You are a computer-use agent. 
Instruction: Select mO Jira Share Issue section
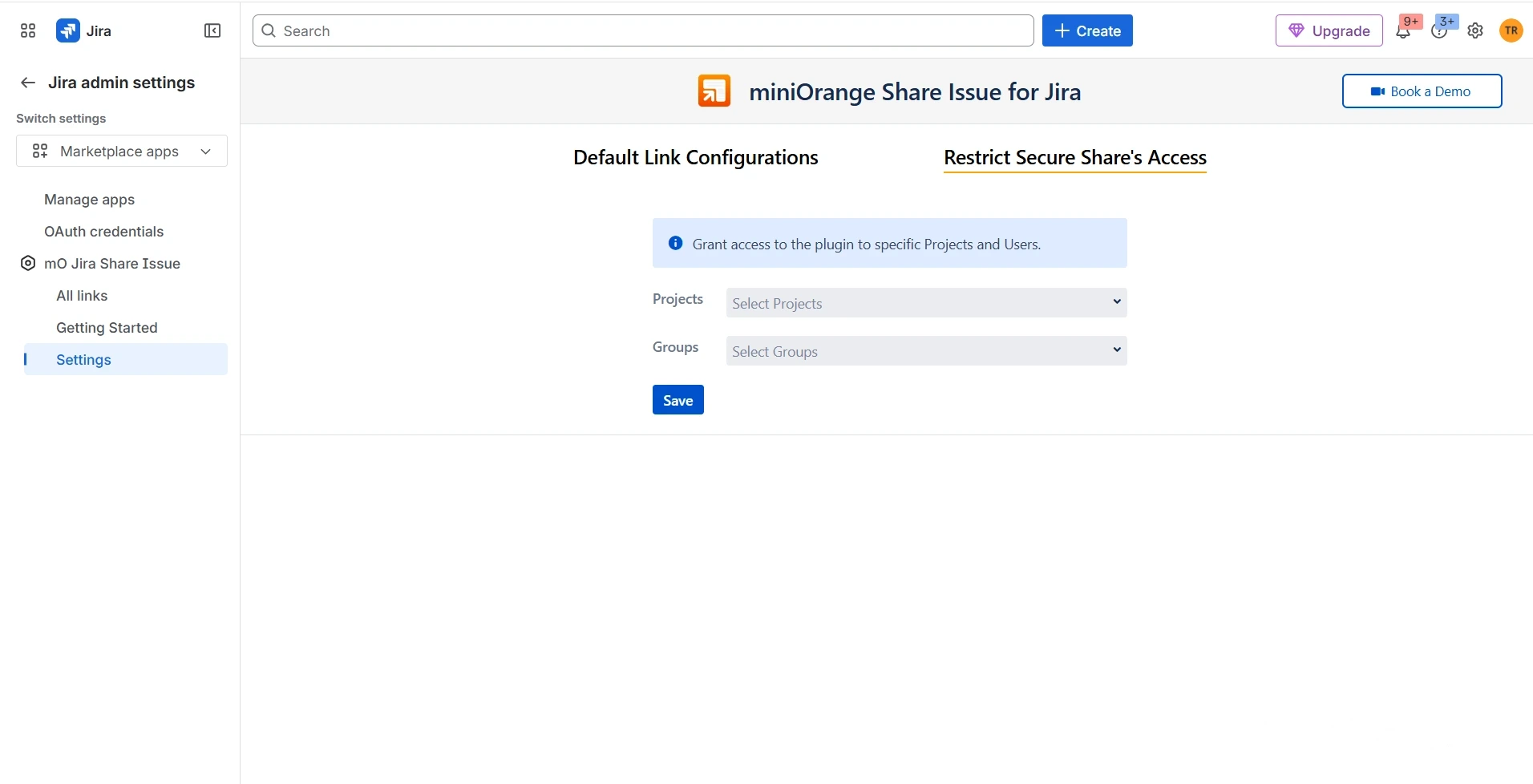[112, 263]
